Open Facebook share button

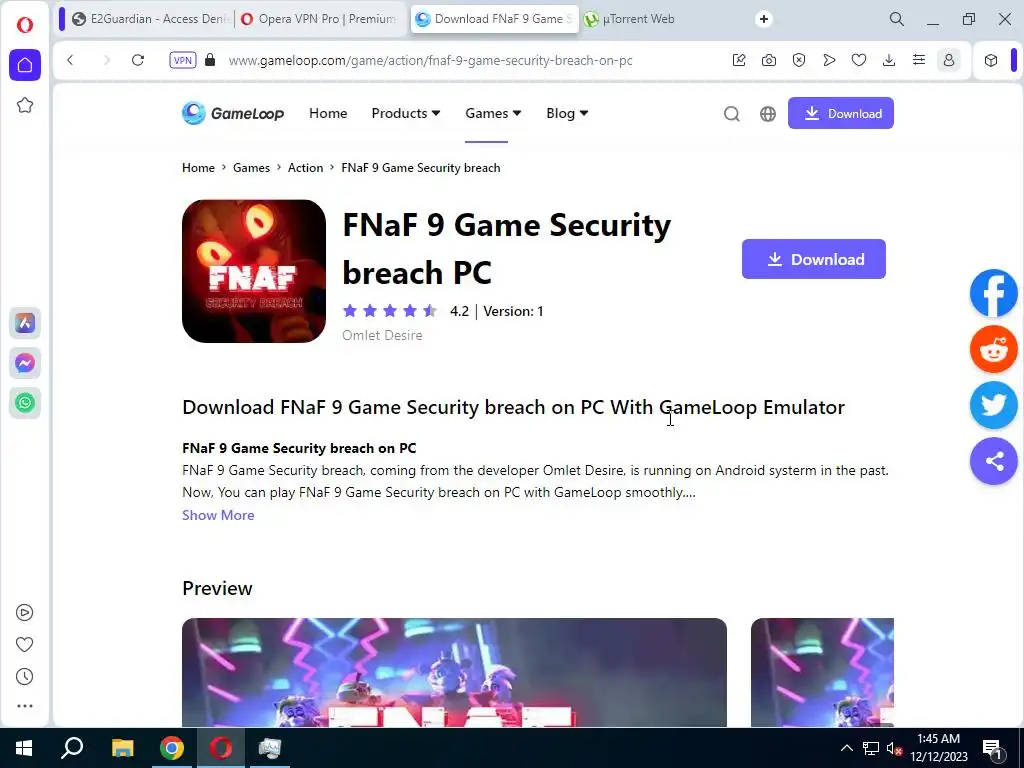[993, 293]
